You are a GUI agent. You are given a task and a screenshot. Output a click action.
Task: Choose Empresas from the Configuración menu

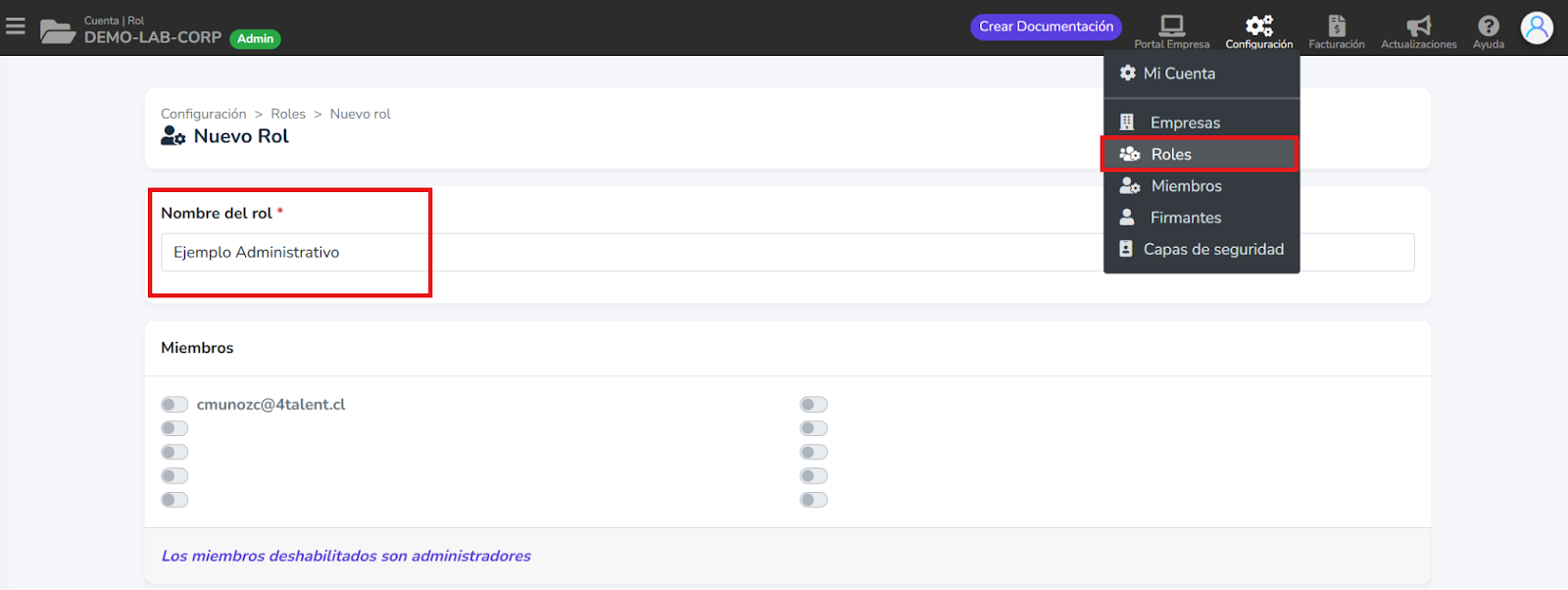[1201, 123]
